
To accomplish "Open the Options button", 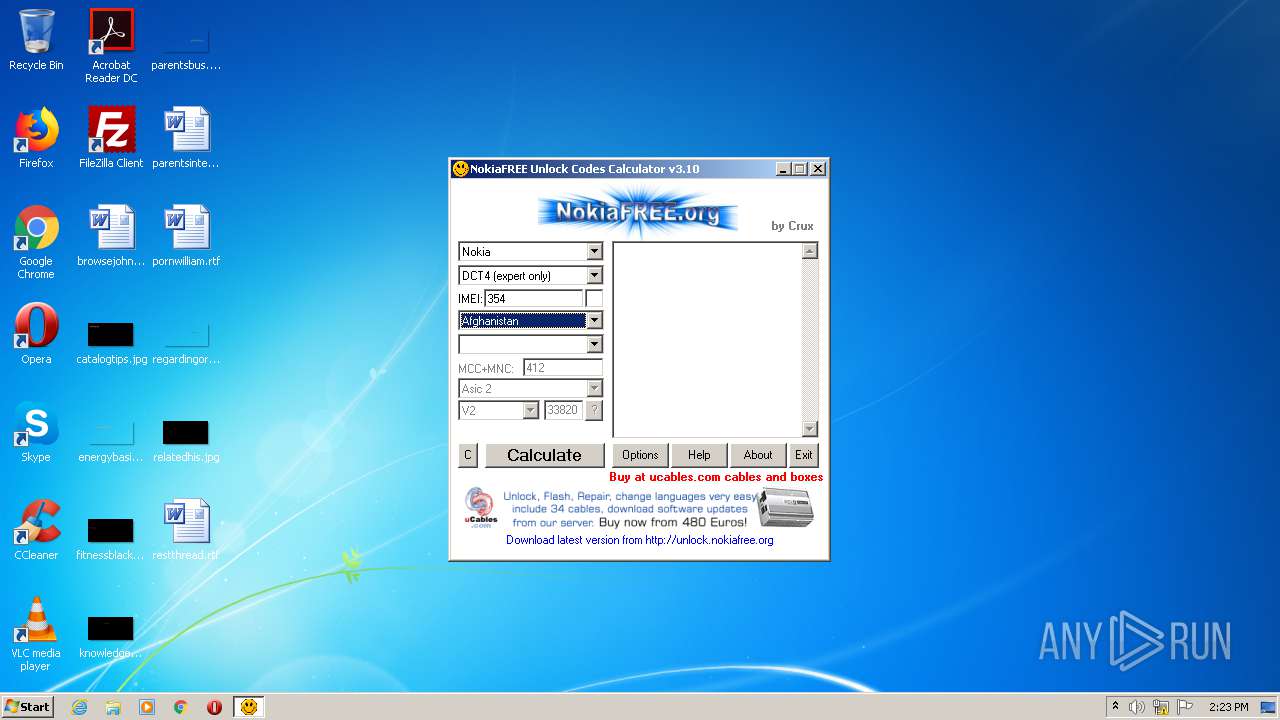I will [640, 455].
